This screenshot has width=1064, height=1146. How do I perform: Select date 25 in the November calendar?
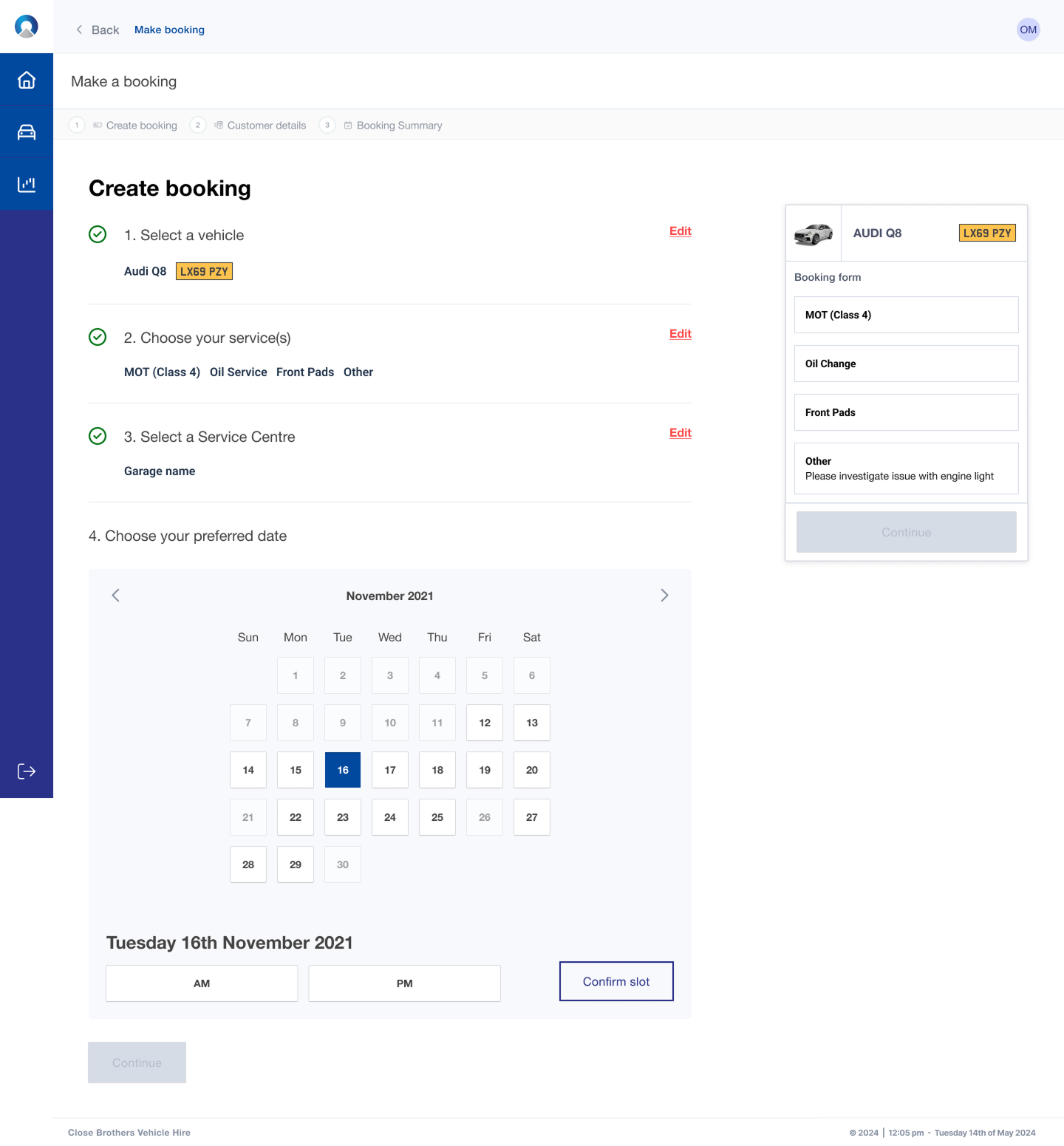click(437, 817)
